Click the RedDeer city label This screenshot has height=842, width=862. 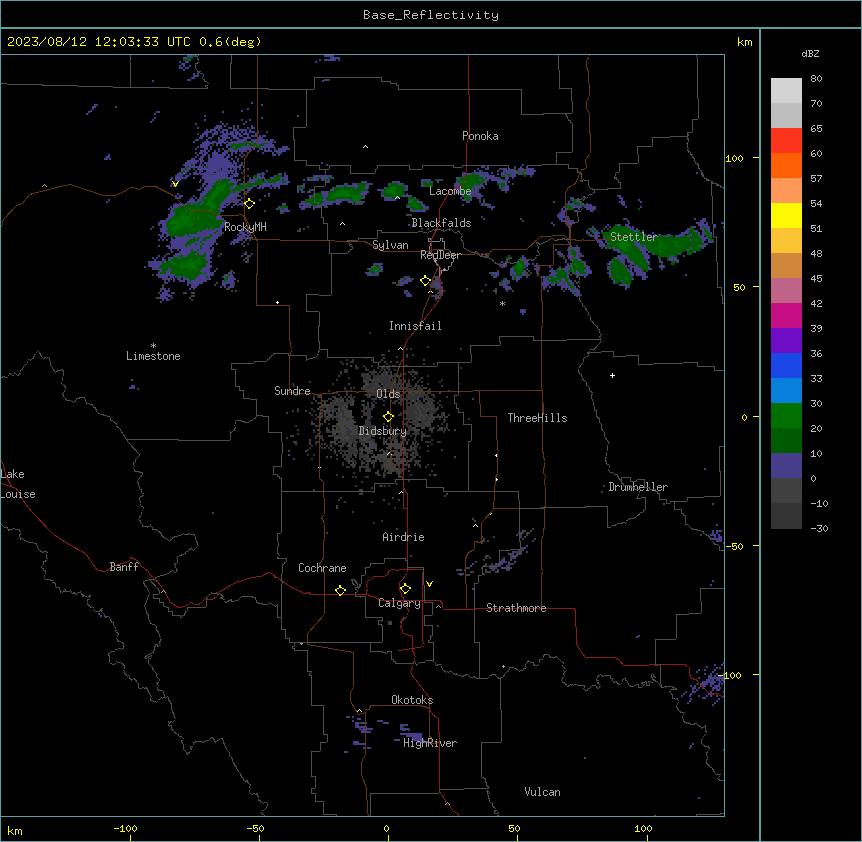click(440, 255)
